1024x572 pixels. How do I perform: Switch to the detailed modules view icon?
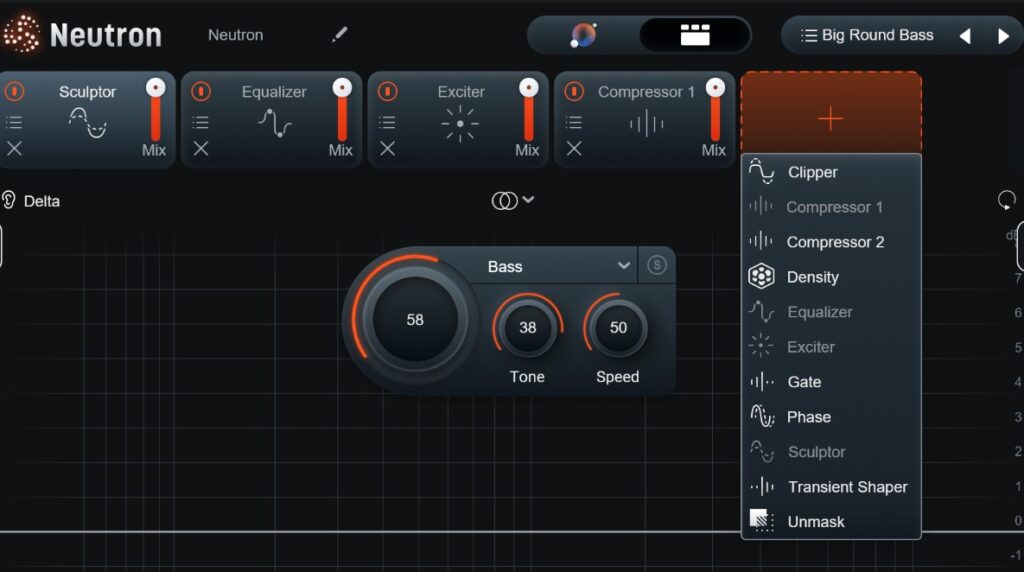tap(694, 35)
